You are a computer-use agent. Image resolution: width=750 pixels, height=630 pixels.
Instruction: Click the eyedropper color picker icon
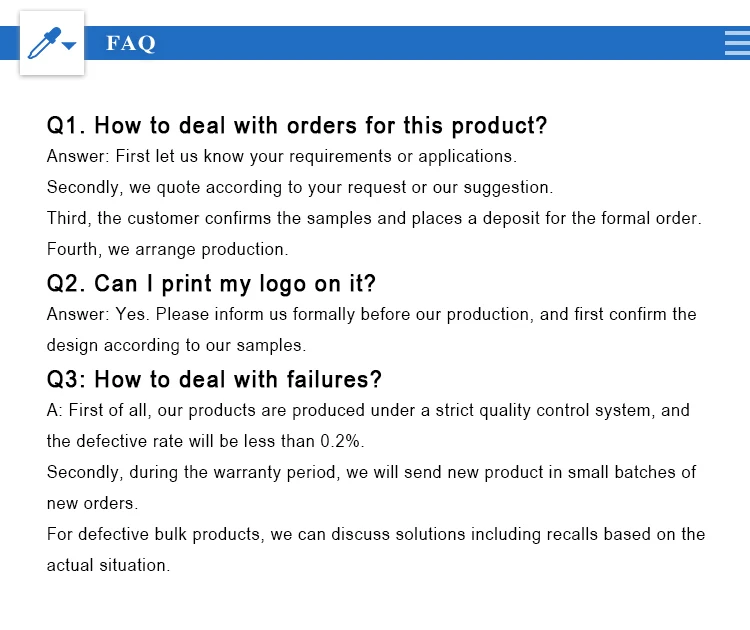click(44, 43)
